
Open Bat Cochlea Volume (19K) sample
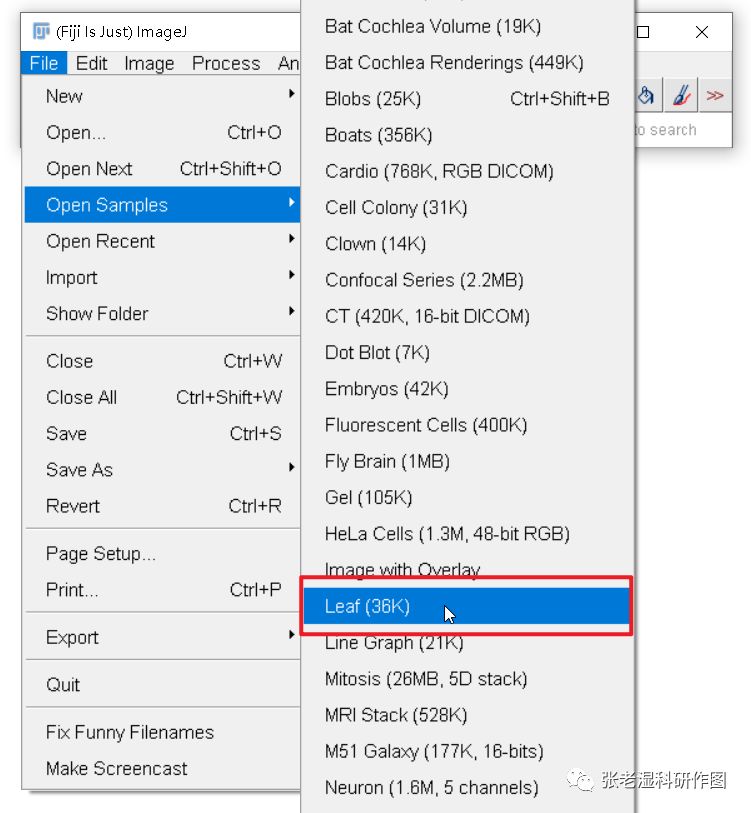click(x=467, y=26)
